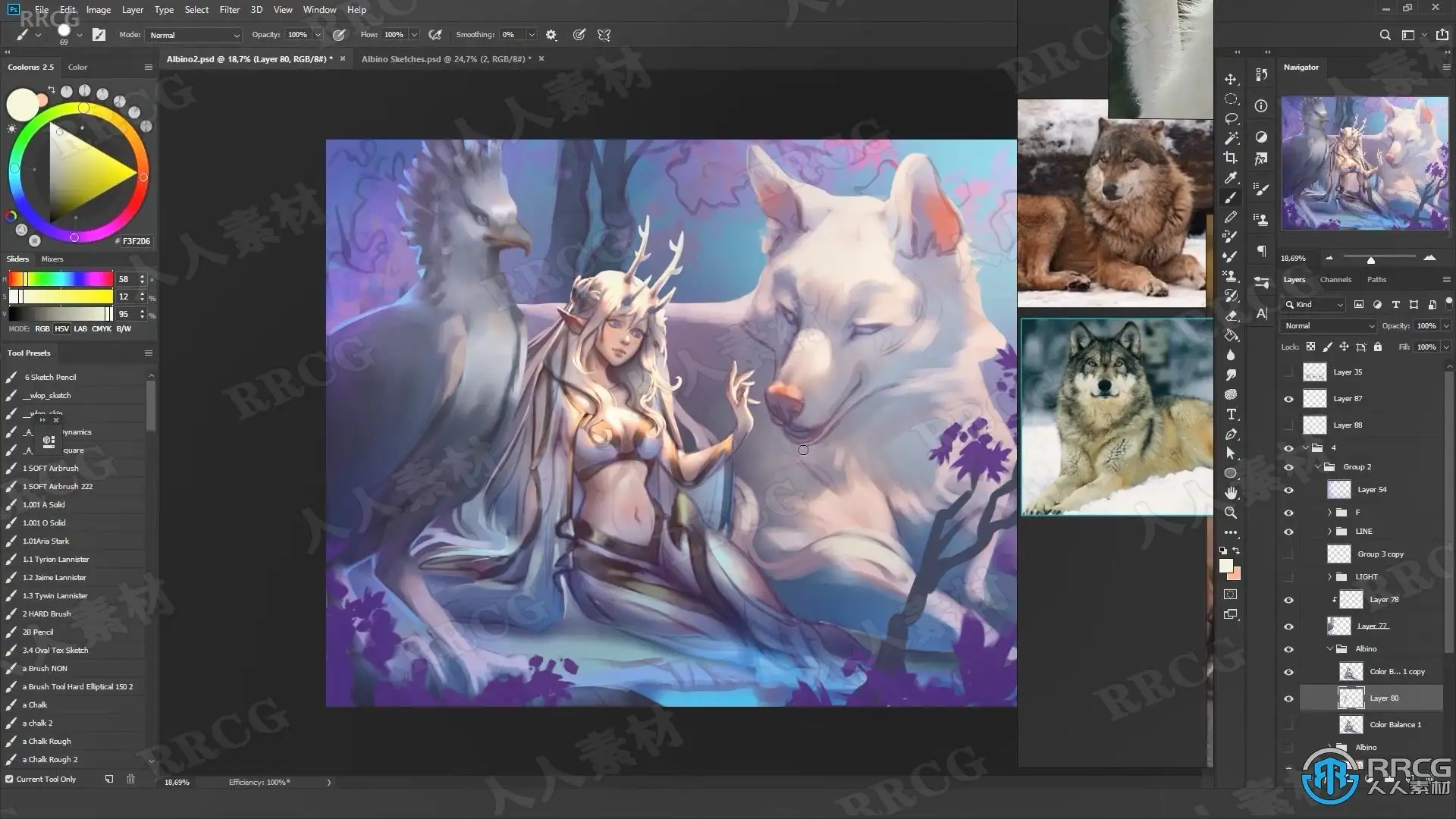Select the Crop tool
The height and width of the screenshot is (819, 1456).
(1231, 158)
